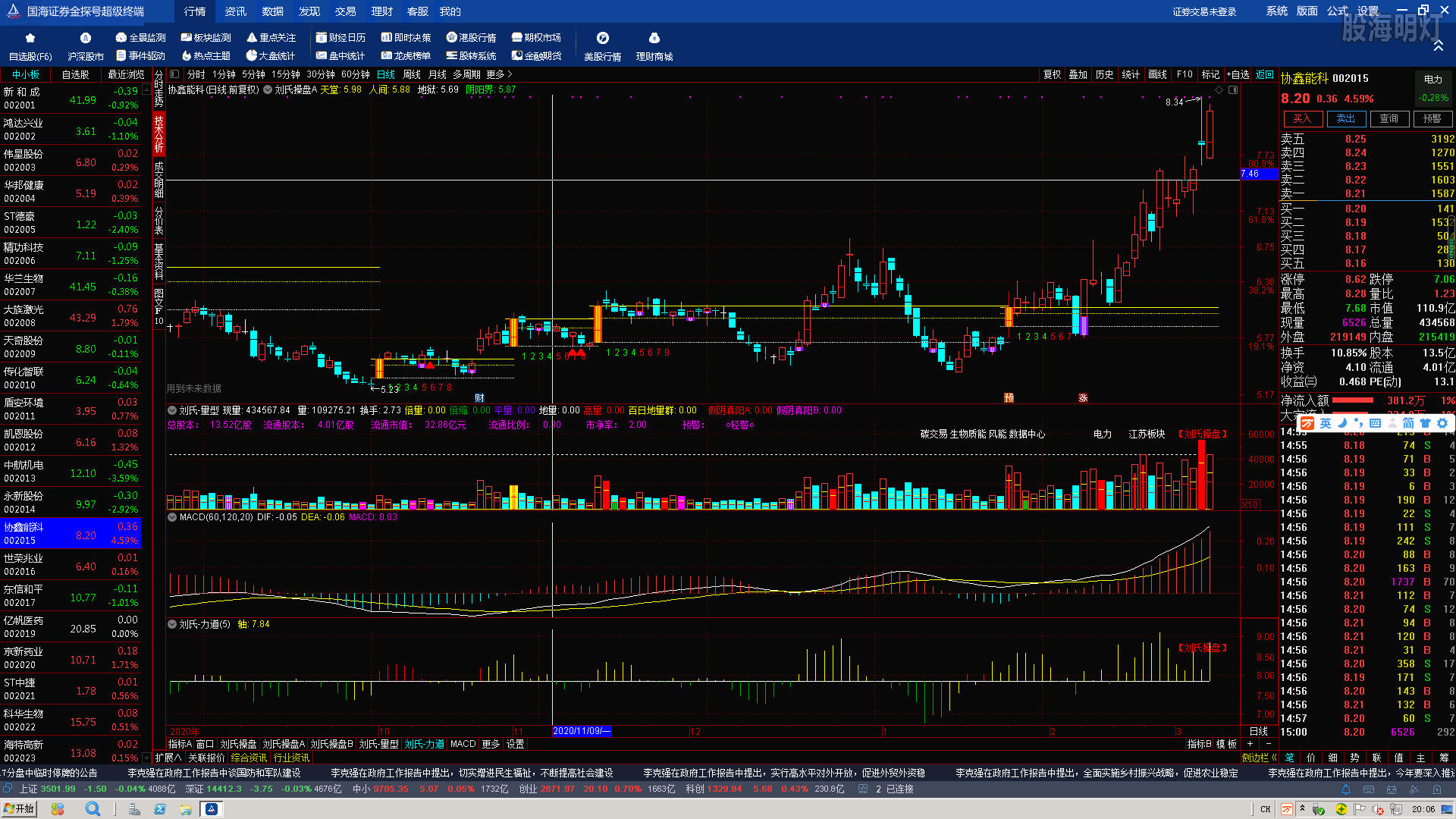
Task: Select 月线 monthly chart
Action: tap(438, 74)
